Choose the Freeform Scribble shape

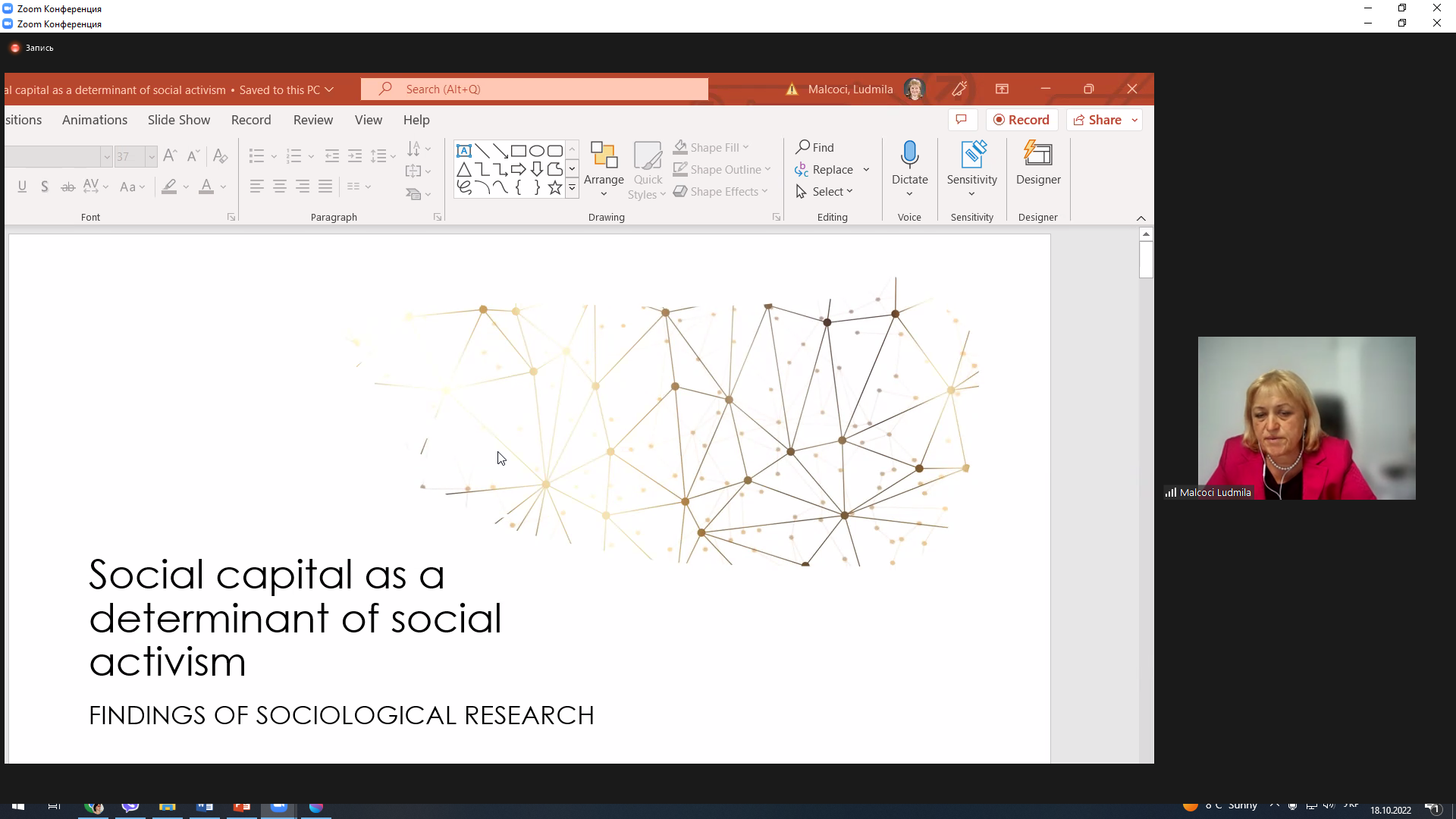pos(463,187)
